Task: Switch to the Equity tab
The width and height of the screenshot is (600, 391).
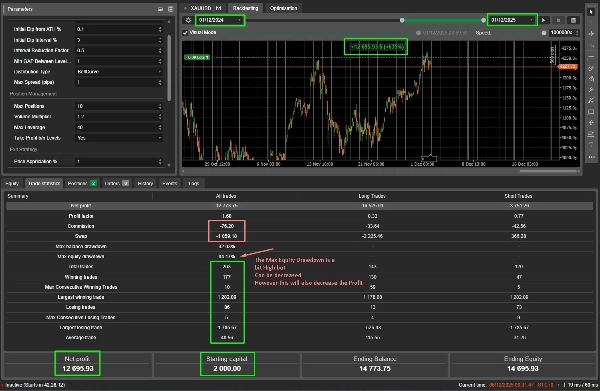Action: click(12, 183)
